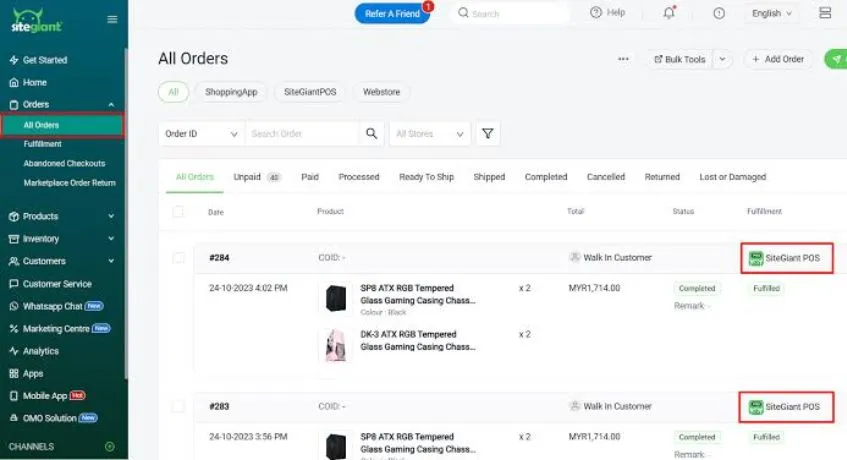Viewport: 847px width, 460px height.
Task: Click the magnifier search order button
Action: [371, 133]
